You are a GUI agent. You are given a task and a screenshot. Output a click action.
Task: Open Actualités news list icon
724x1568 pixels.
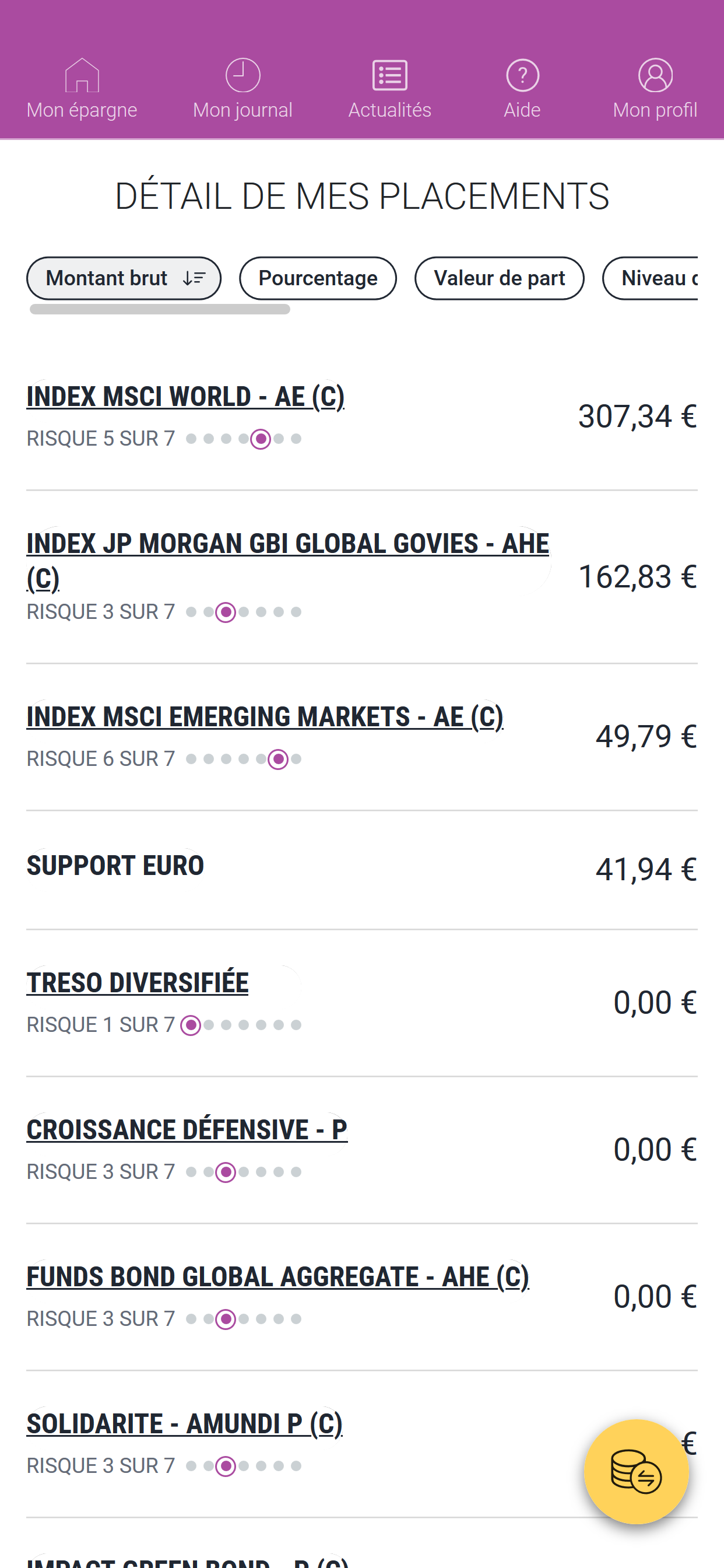tap(389, 75)
